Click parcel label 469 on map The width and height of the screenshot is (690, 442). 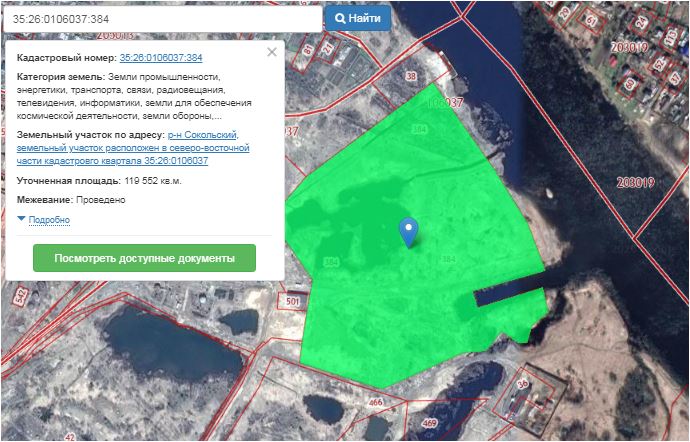429,424
